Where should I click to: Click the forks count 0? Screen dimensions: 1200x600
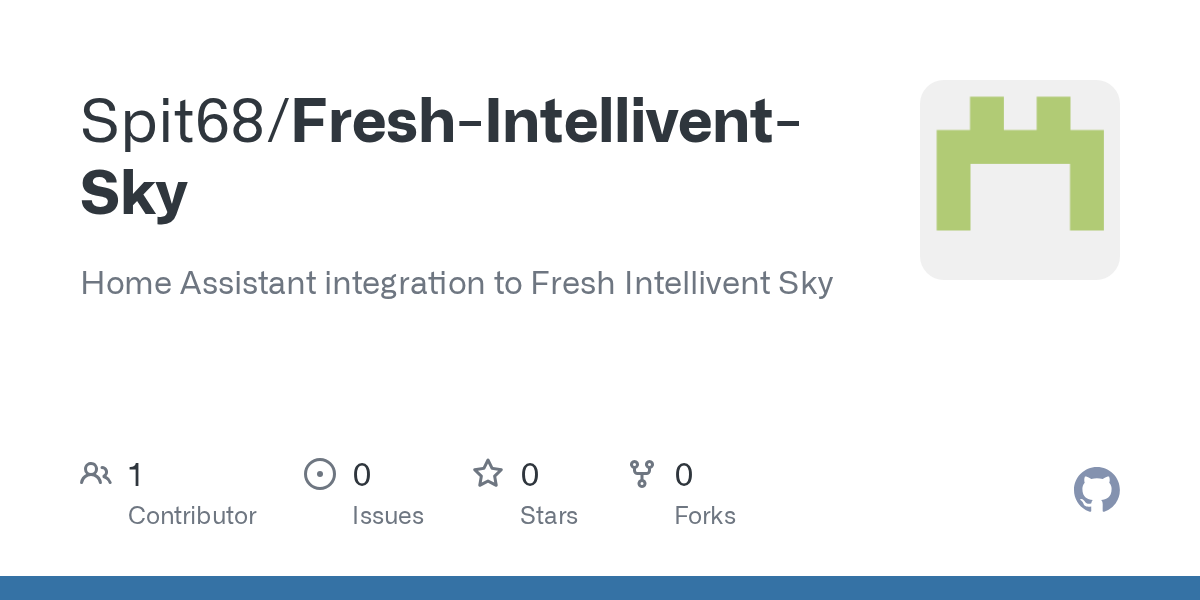[684, 474]
